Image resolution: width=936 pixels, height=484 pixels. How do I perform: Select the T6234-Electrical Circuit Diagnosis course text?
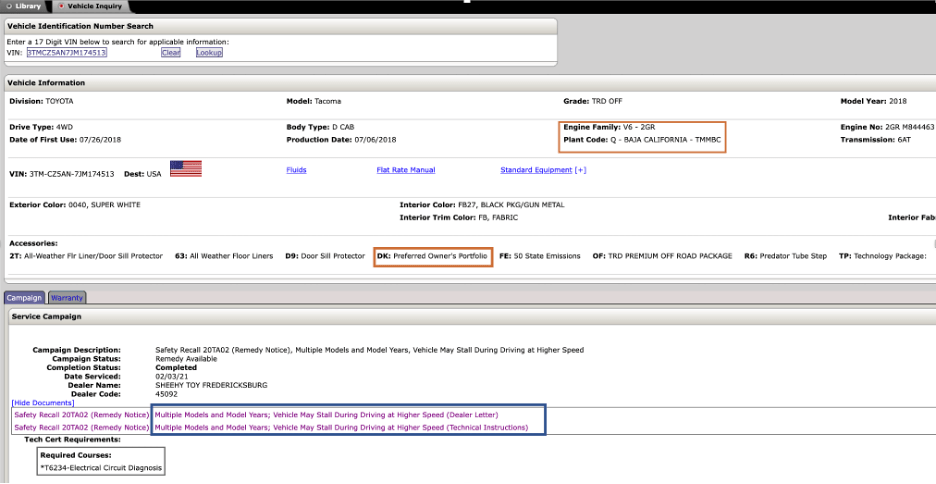coord(101,468)
